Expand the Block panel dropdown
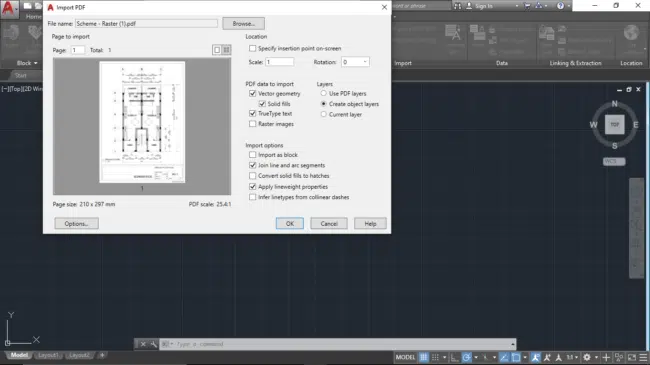The width and height of the screenshot is (650, 365). tap(27, 63)
